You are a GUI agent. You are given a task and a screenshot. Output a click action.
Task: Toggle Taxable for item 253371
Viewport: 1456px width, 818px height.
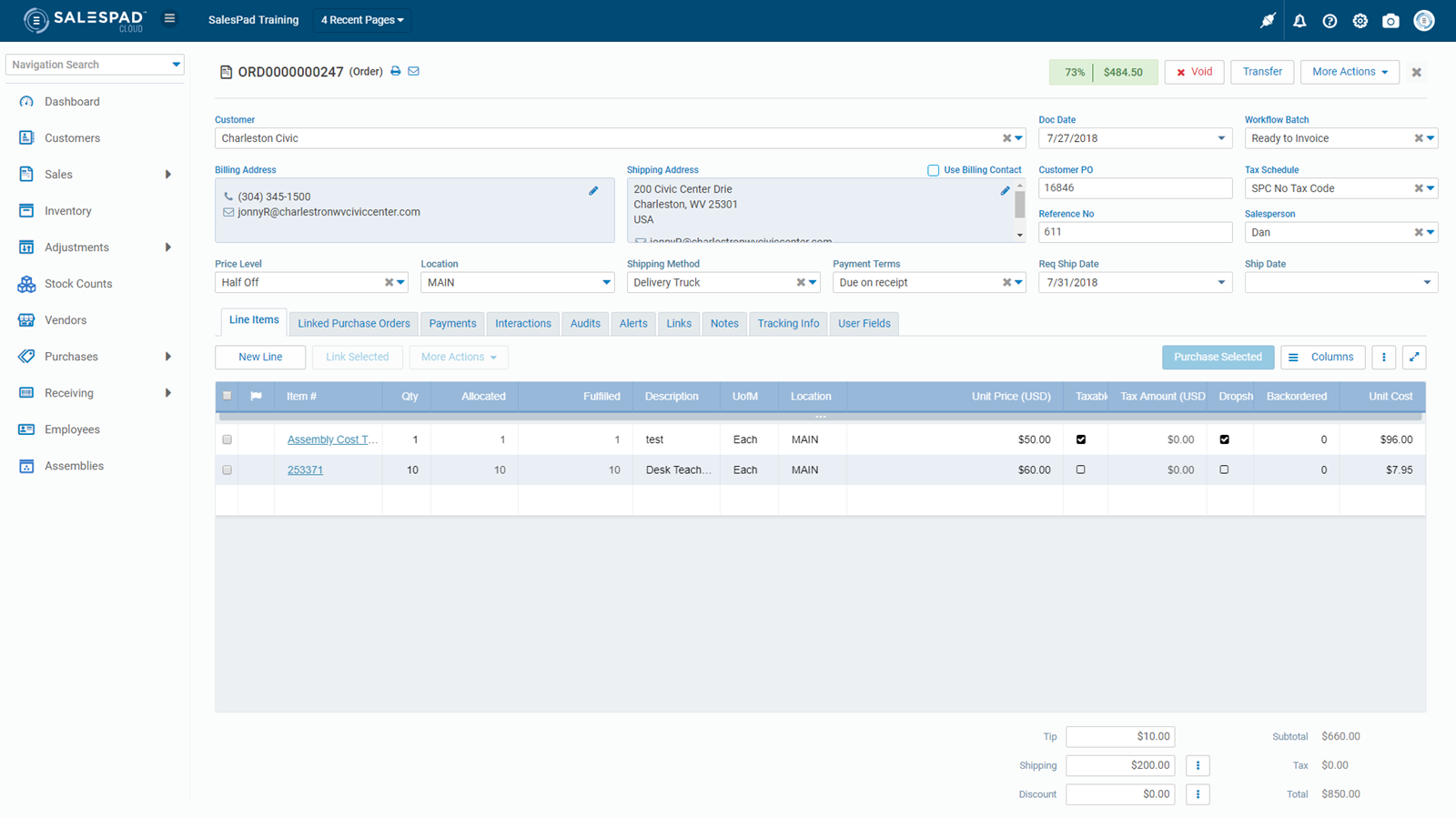point(1081,470)
